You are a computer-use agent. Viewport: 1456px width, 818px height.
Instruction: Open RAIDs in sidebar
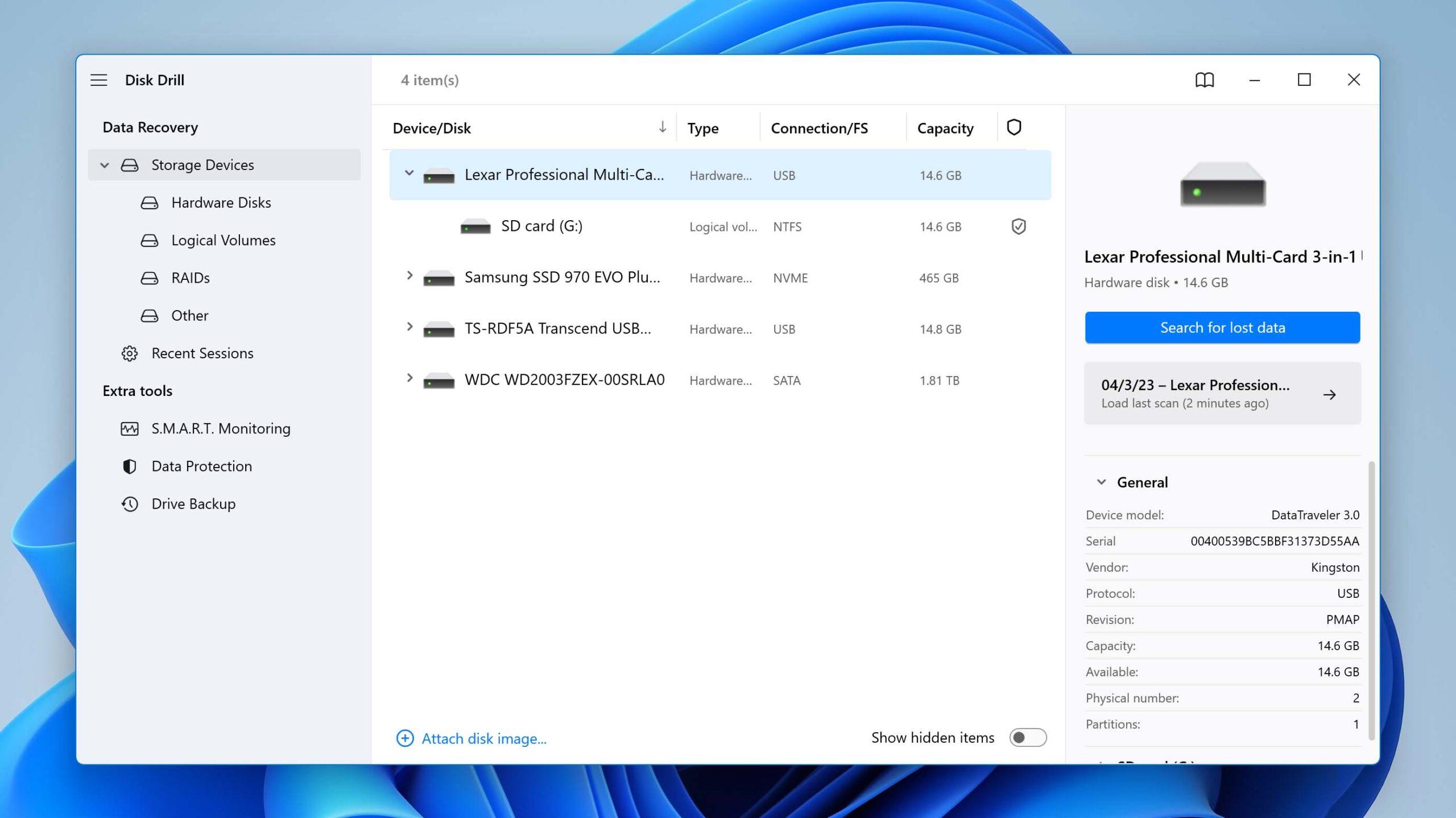(x=191, y=278)
